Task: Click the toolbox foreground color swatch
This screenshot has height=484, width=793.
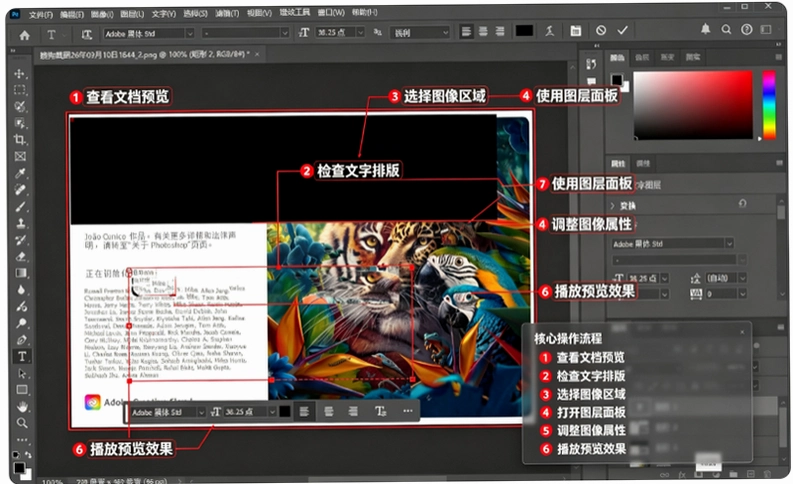Action: 19,468
